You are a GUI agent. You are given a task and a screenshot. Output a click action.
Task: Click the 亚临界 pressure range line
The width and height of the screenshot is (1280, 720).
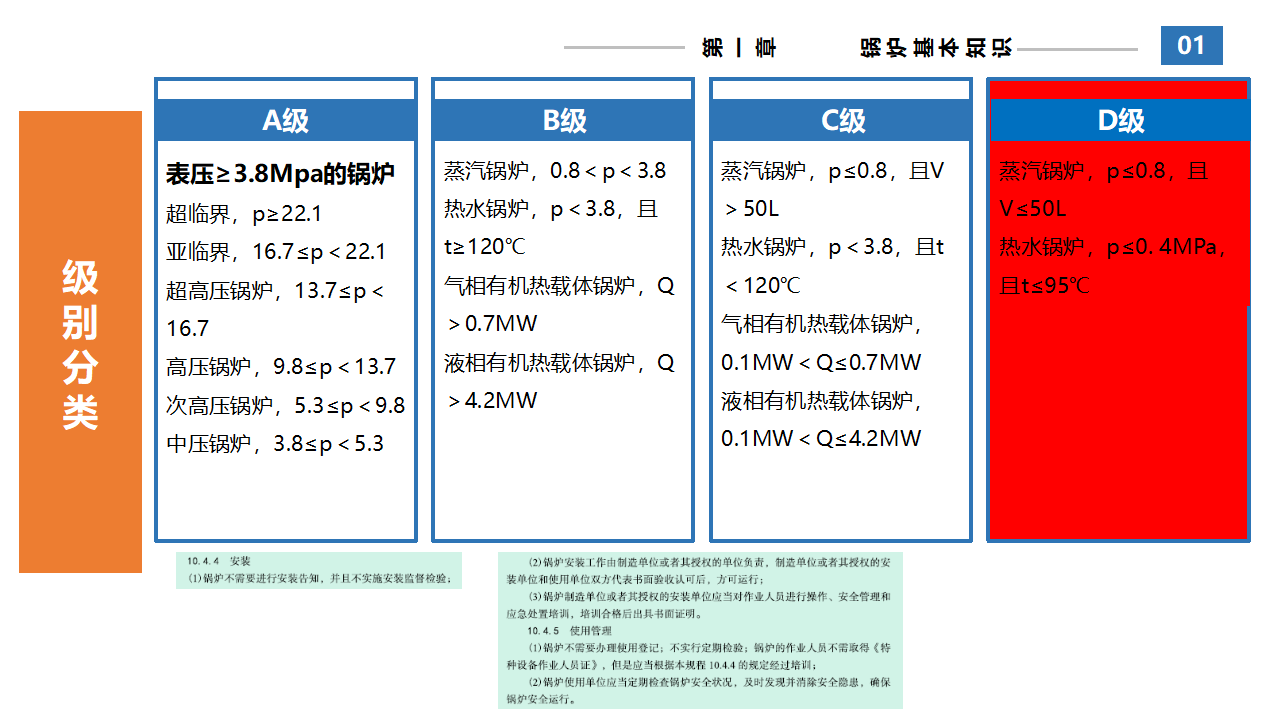[275, 252]
